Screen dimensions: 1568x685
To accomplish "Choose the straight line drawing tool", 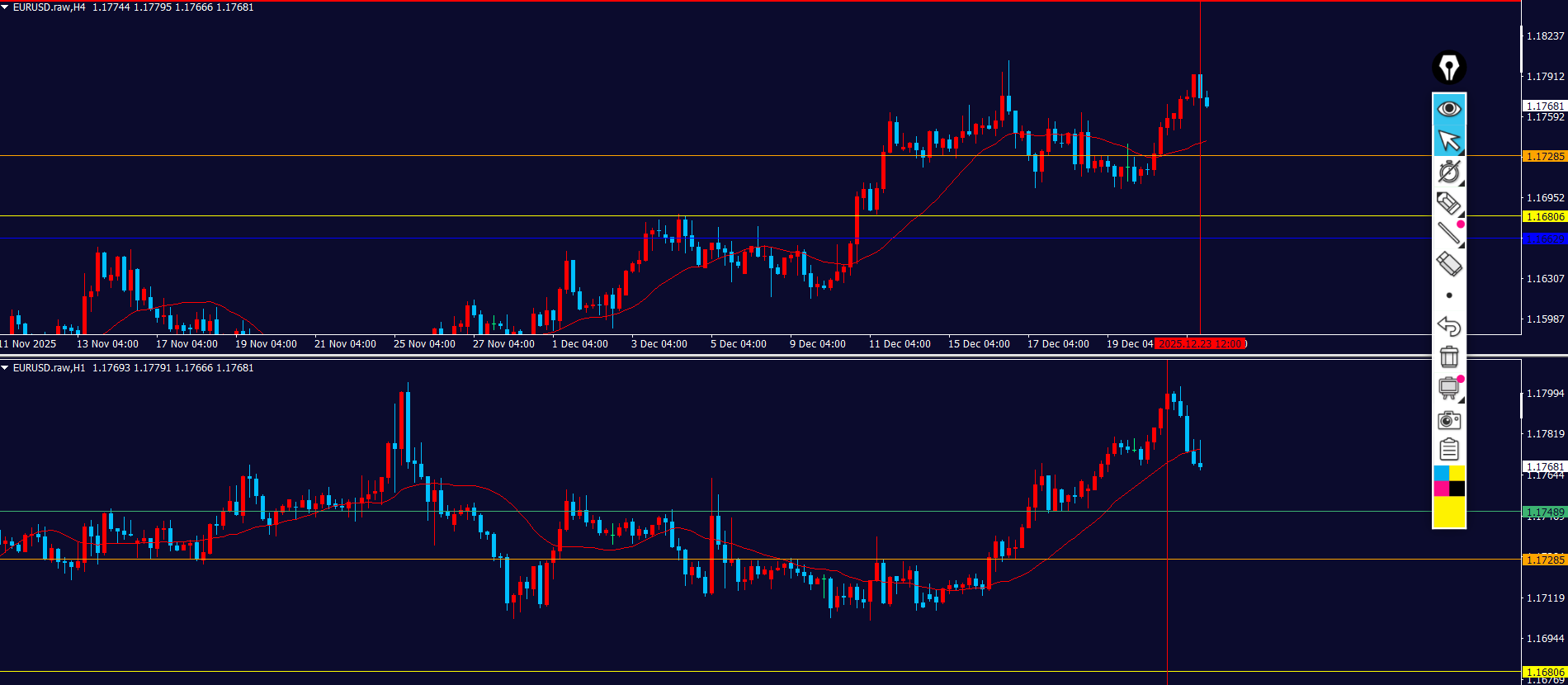I will pyautogui.click(x=1448, y=234).
